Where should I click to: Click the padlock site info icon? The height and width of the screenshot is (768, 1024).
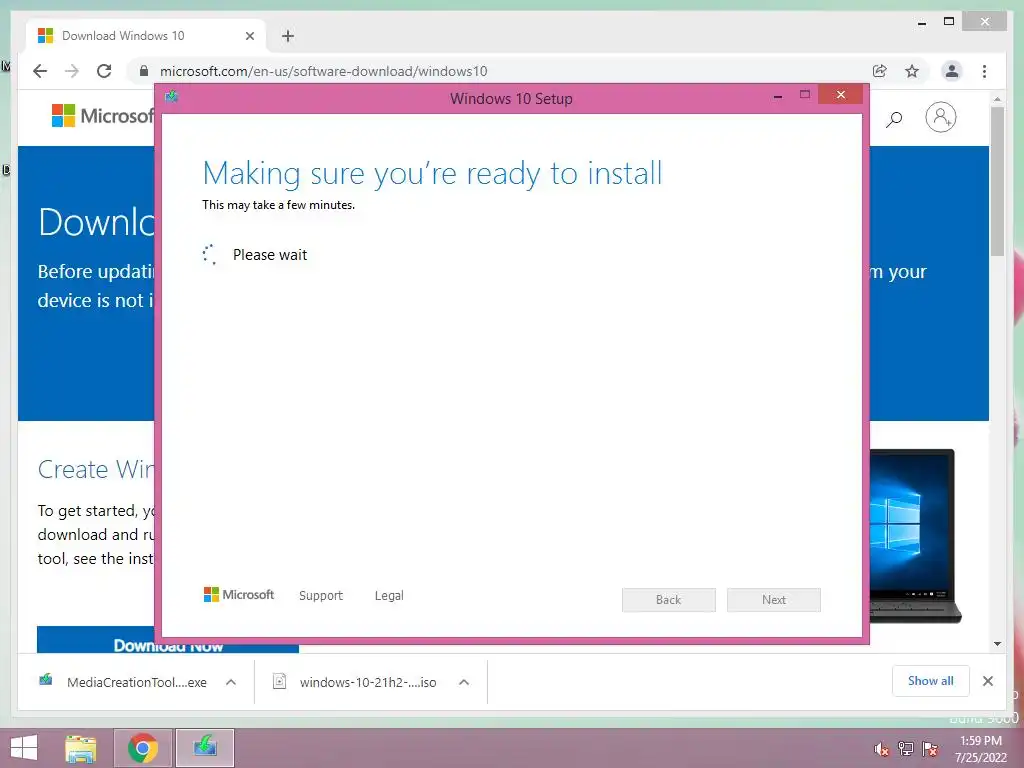[x=144, y=71]
